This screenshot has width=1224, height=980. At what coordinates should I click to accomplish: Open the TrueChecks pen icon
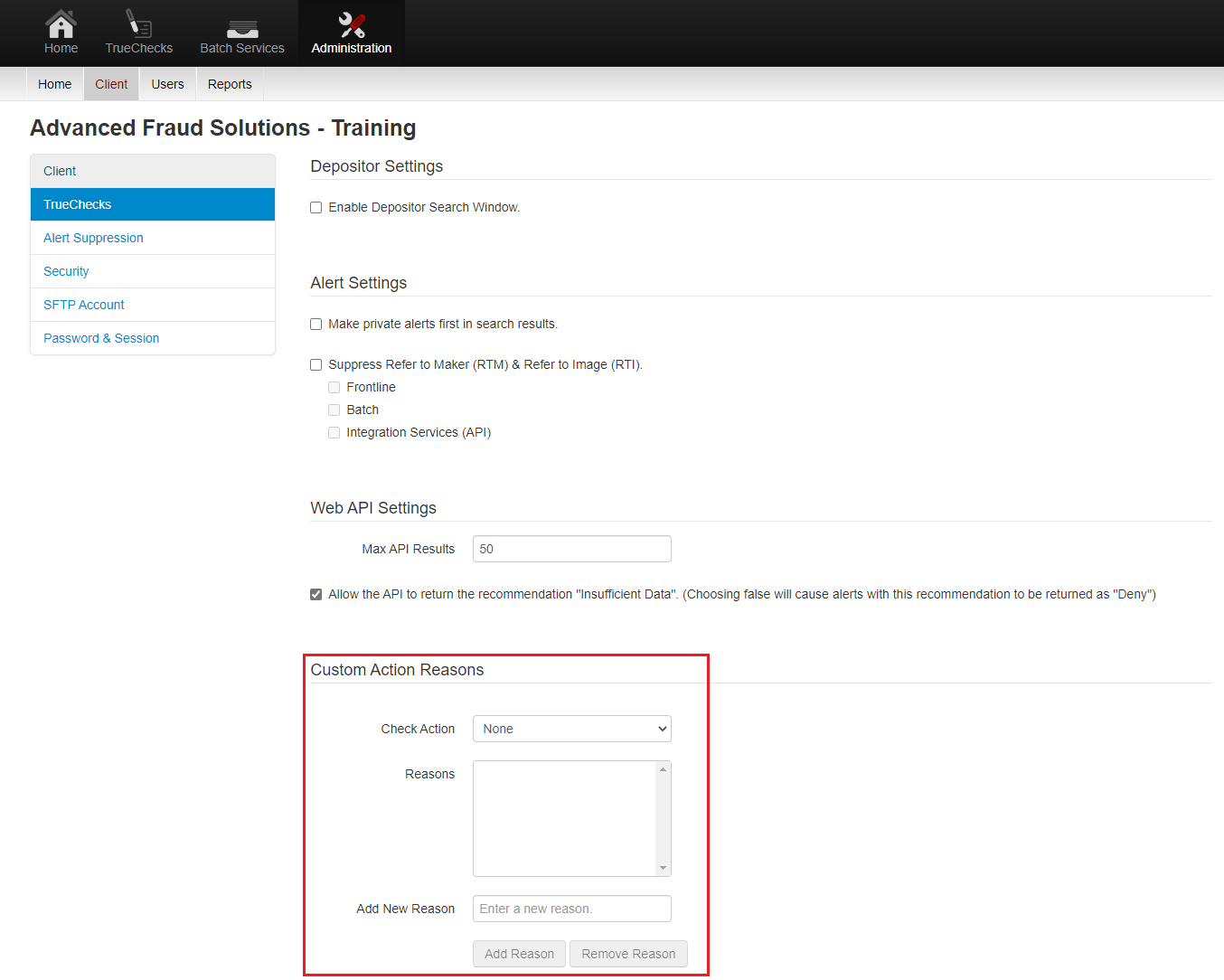tap(138, 24)
